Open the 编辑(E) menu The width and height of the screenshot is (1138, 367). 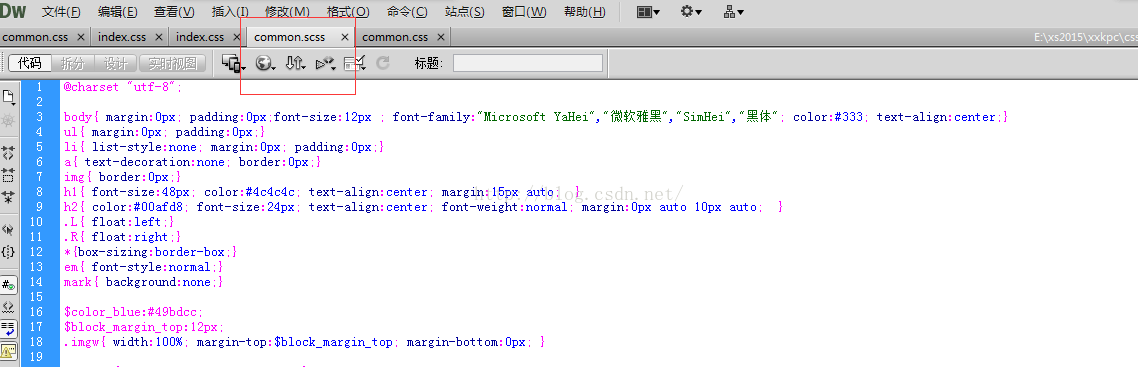[118, 12]
